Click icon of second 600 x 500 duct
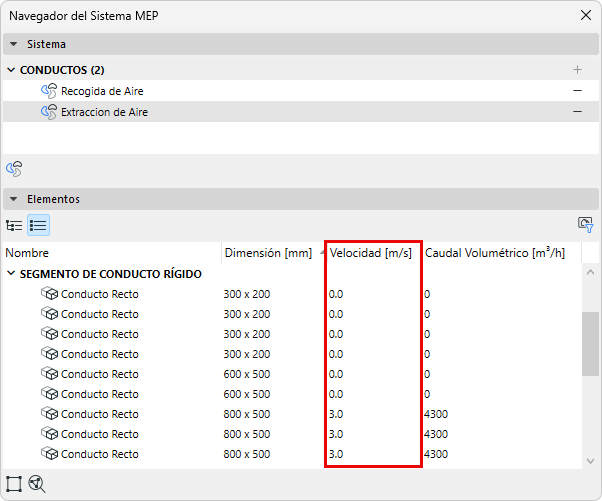602x501 pixels. click(x=49, y=394)
